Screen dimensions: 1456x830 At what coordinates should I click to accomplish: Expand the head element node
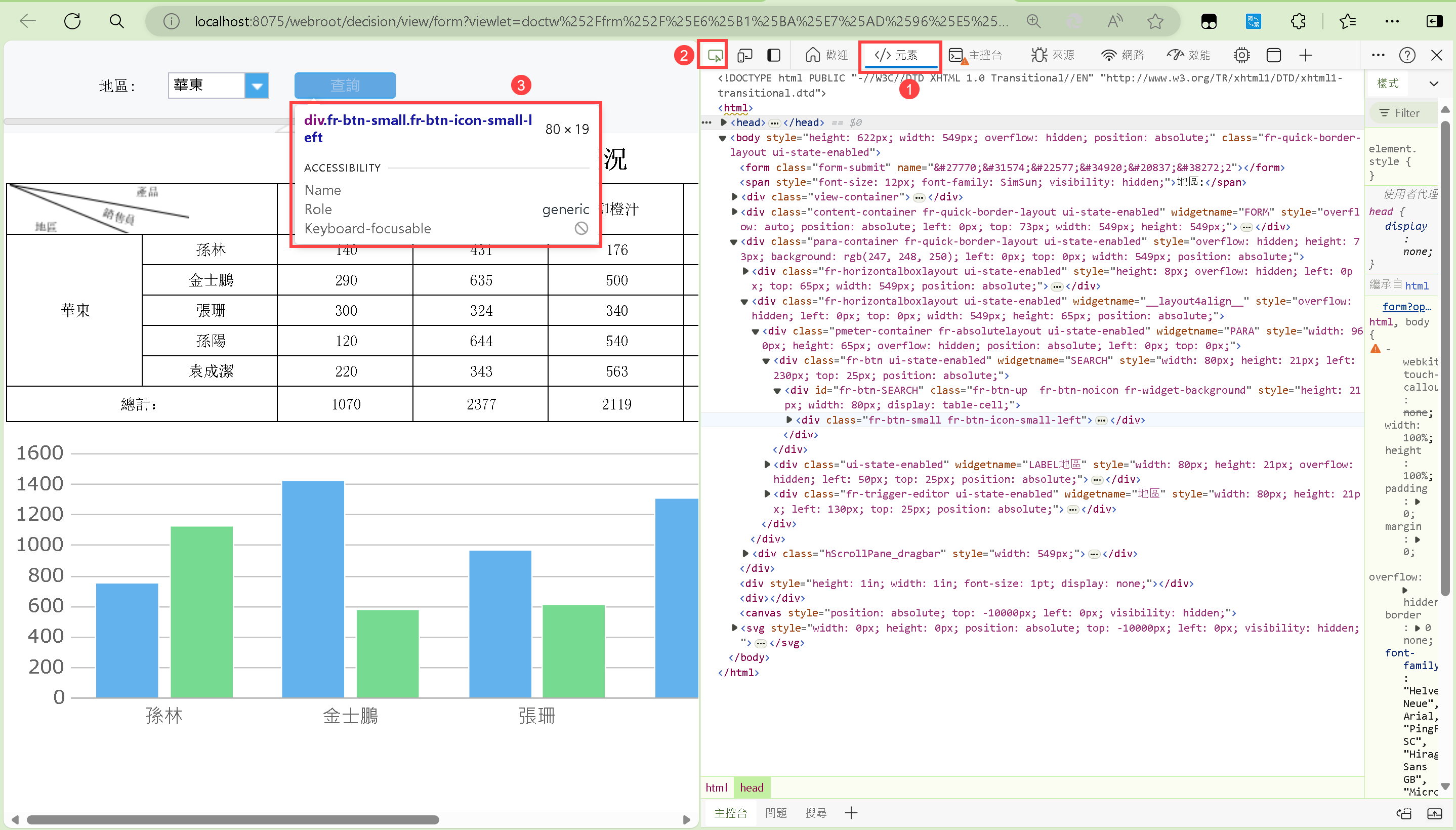[x=724, y=122]
